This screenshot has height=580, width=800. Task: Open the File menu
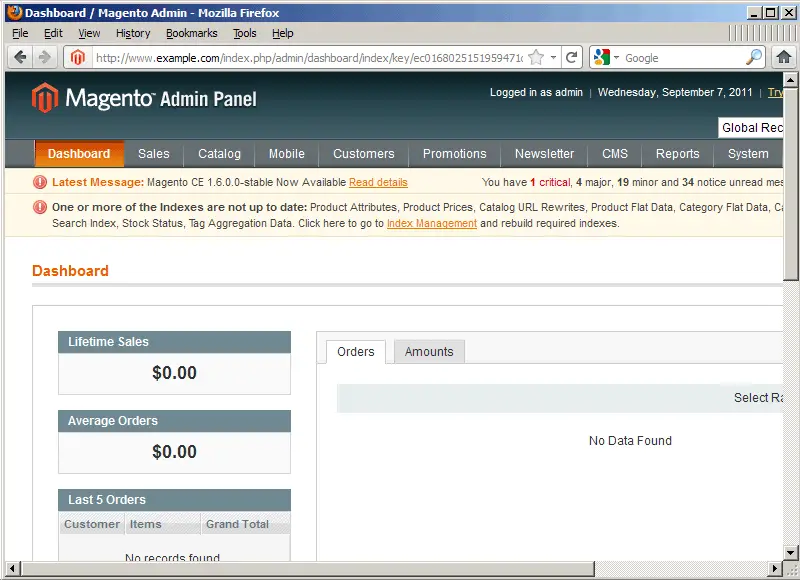tap(20, 33)
